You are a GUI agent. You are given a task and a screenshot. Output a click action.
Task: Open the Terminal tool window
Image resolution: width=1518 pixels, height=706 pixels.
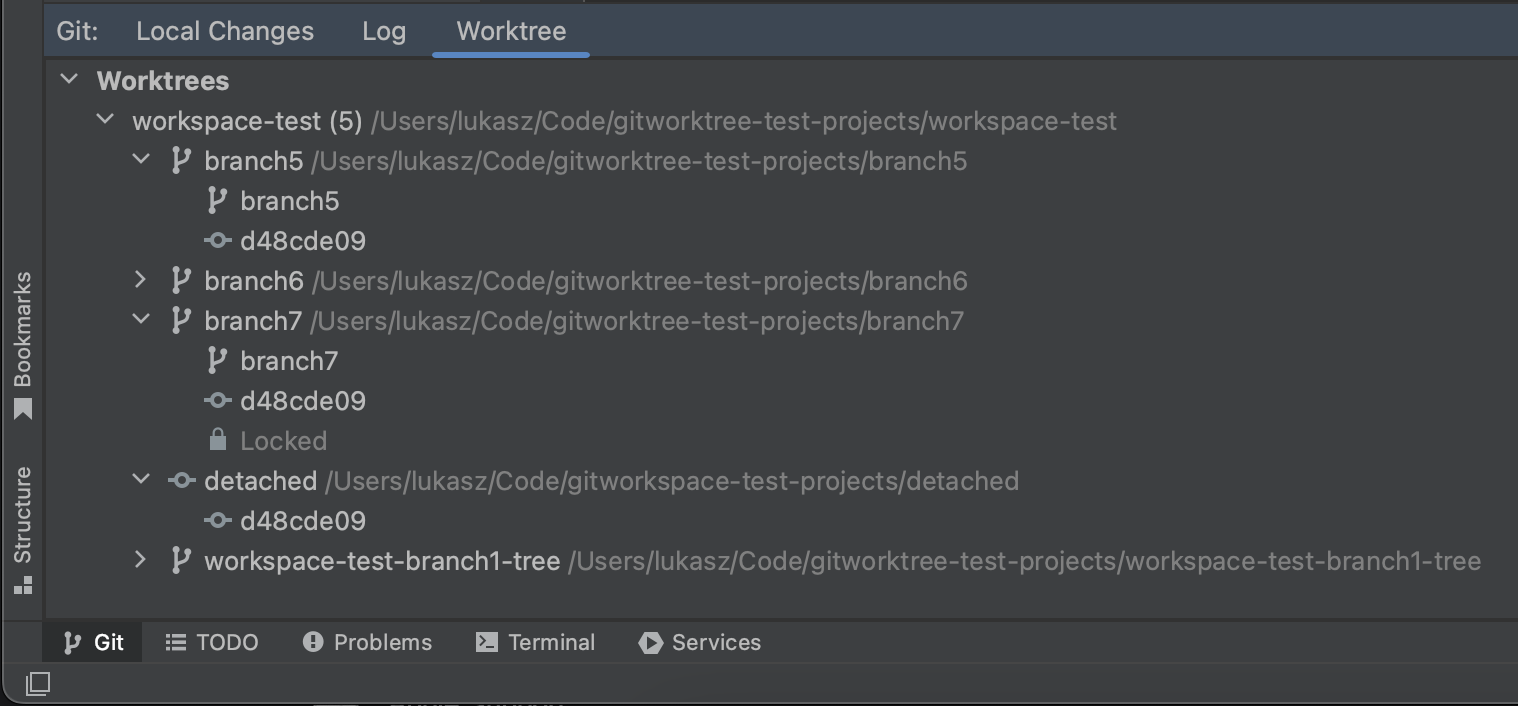[x=535, y=642]
